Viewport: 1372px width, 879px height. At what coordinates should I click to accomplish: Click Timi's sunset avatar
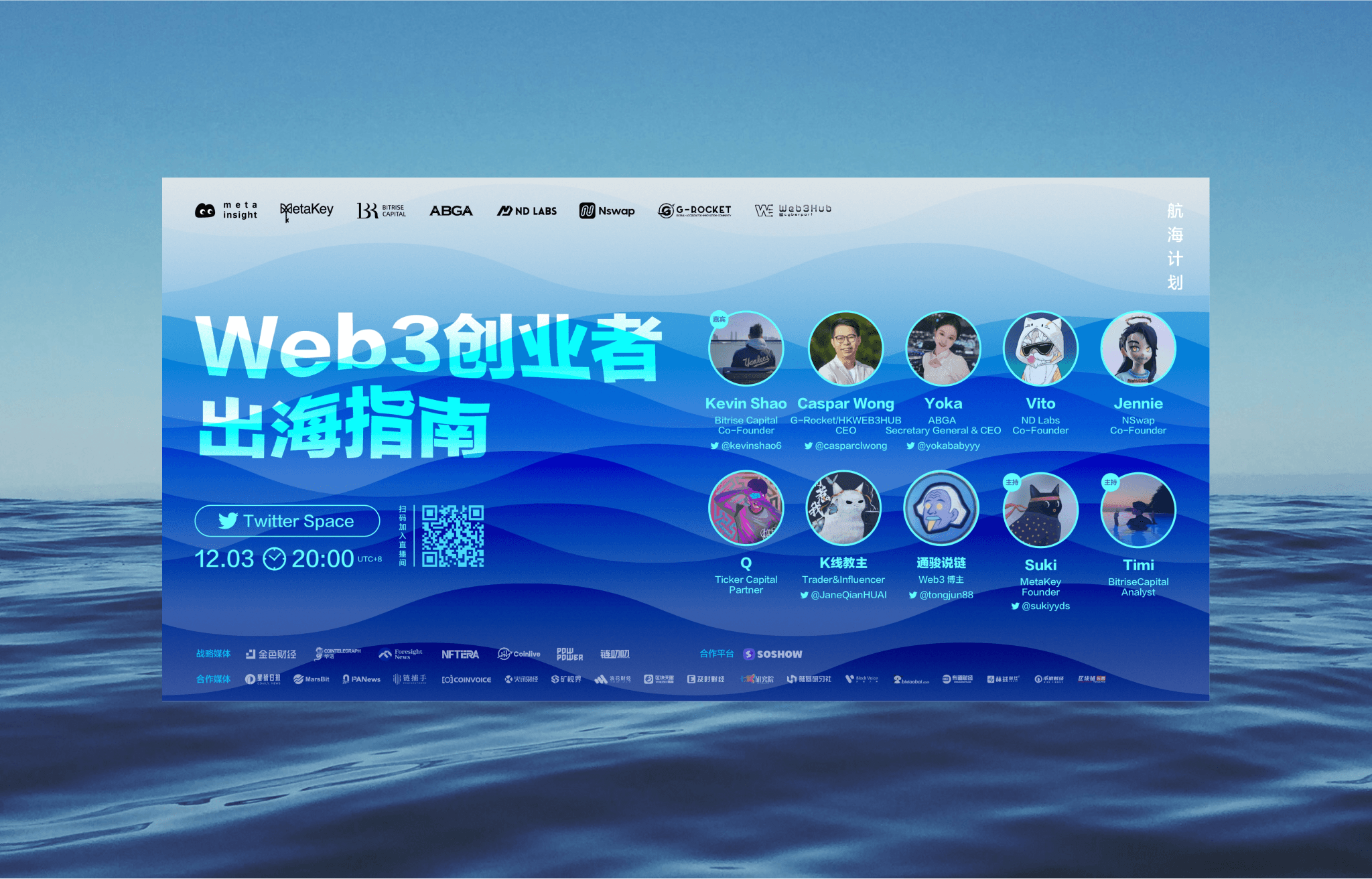[1138, 509]
